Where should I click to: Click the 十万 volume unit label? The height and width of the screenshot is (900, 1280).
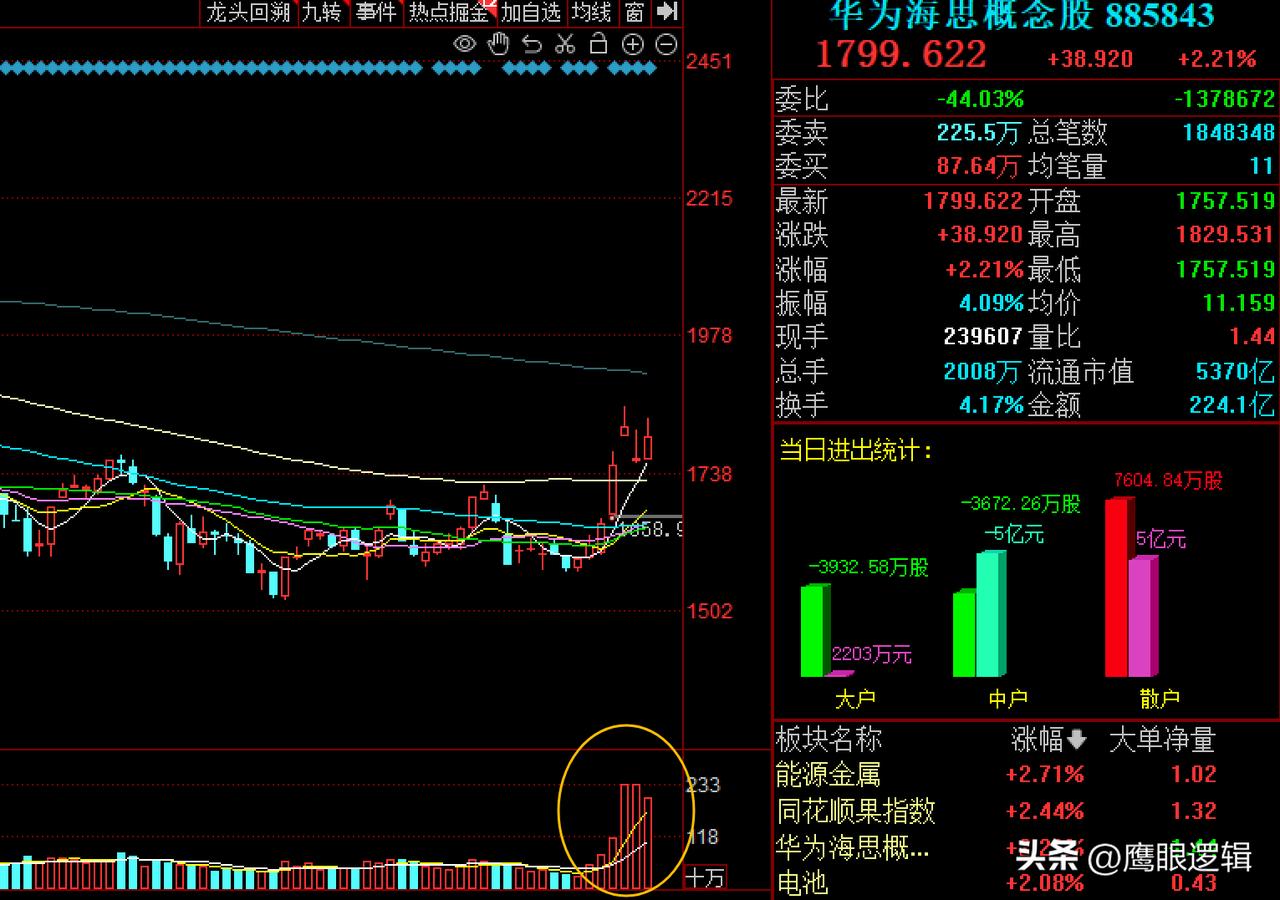pyautogui.click(x=704, y=878)
